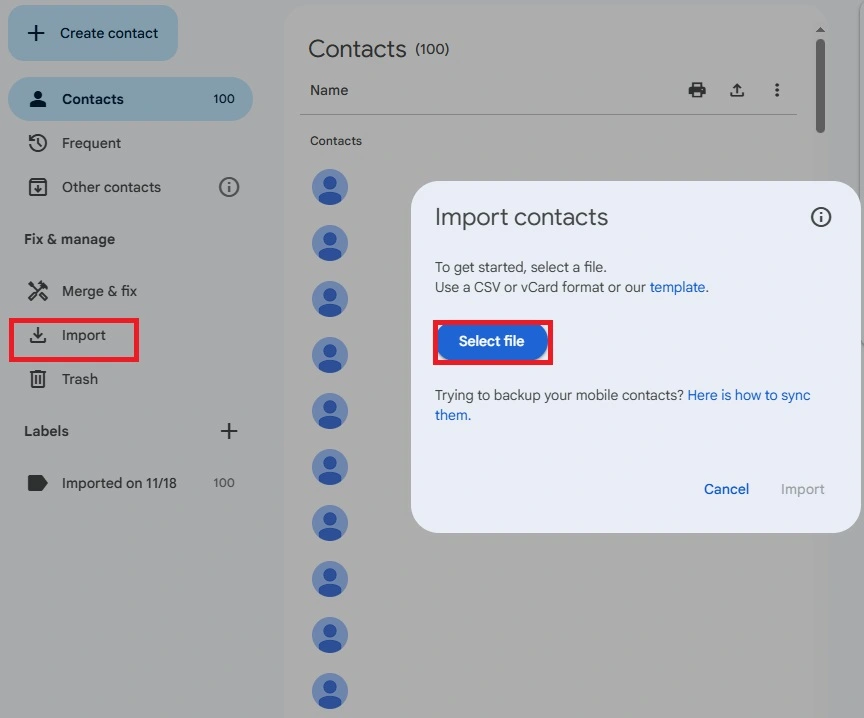Screen dimensions: 864x718
Task: Click the Frequent history clock icon
Action: (37, 143)
